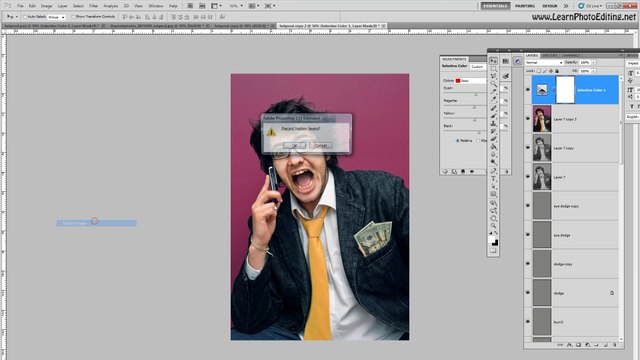Open the layer Opacity dropdown arrow
Screen dimensions: 640x360
pyautogui.click(x=593, y=62)
